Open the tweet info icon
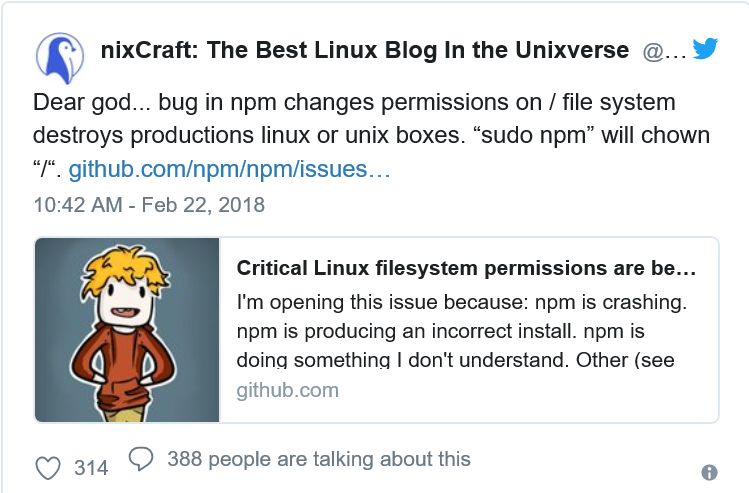 coord(709,472)
